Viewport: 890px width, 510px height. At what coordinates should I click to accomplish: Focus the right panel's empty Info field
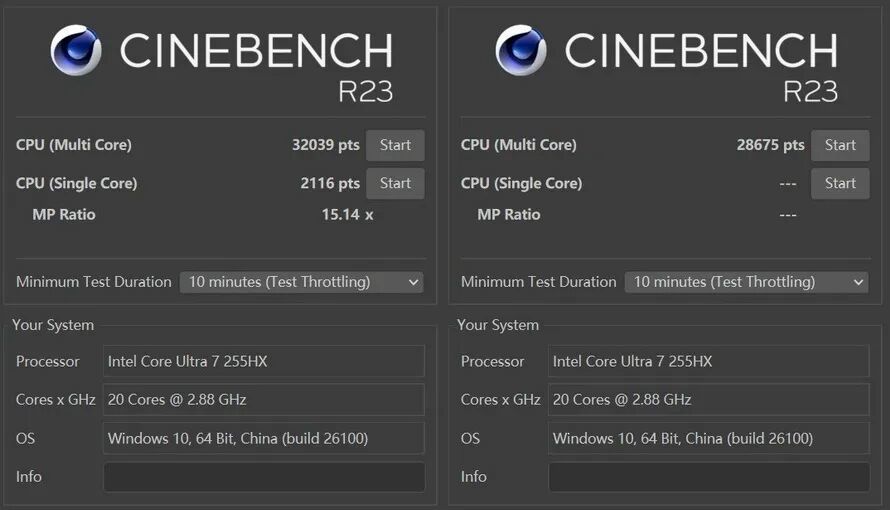pos(709,476)
